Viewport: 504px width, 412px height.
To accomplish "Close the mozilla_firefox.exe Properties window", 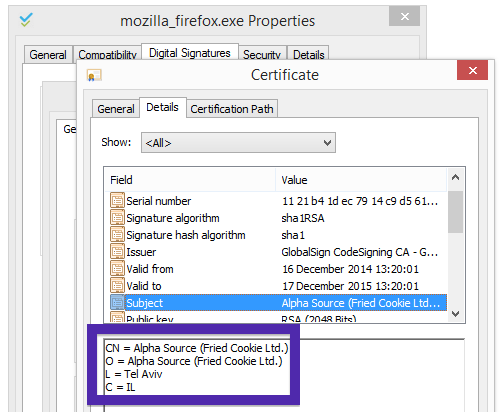I will click(404, 16).
